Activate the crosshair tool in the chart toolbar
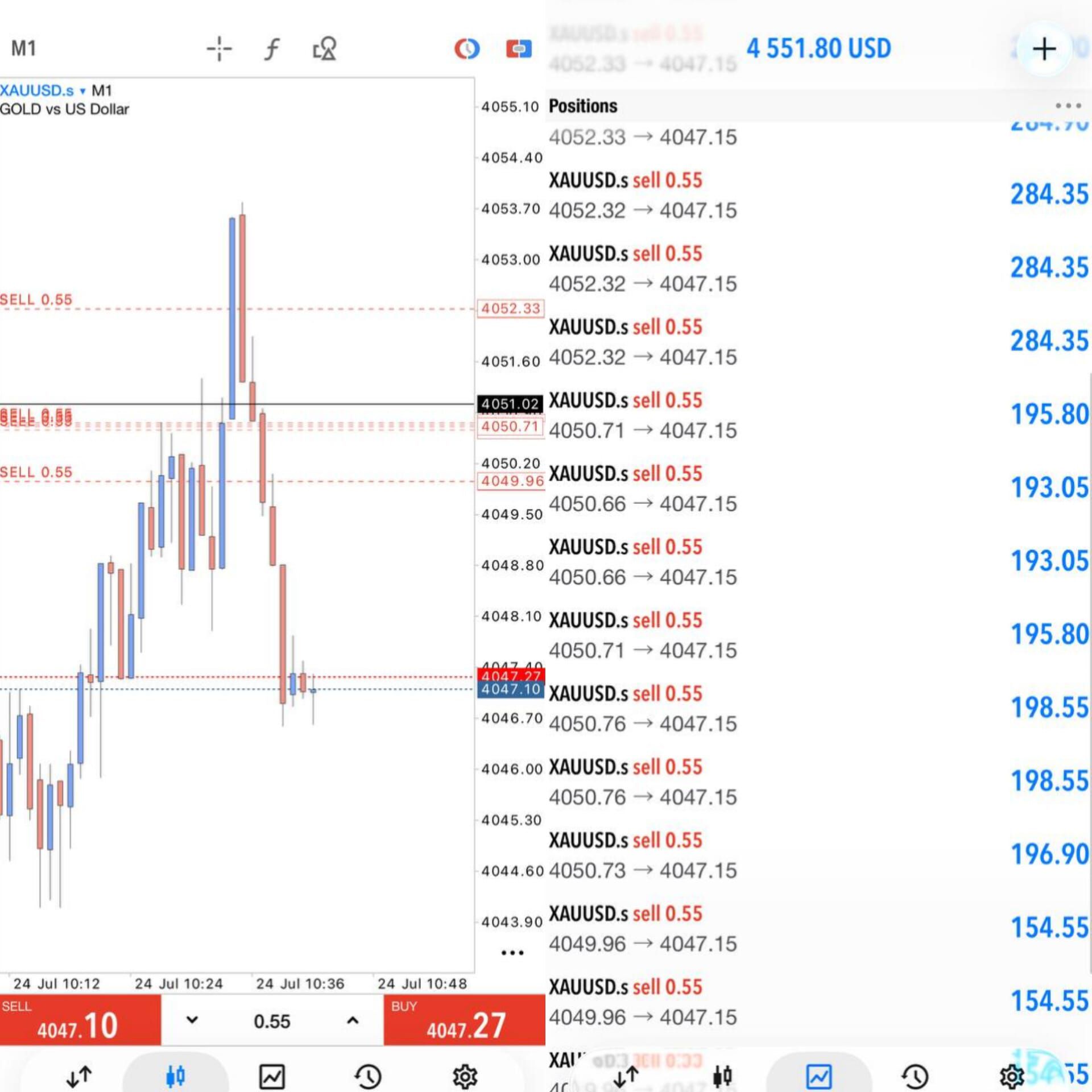The width and height of the screenshot is (1092, 1092). pos(219,49)
